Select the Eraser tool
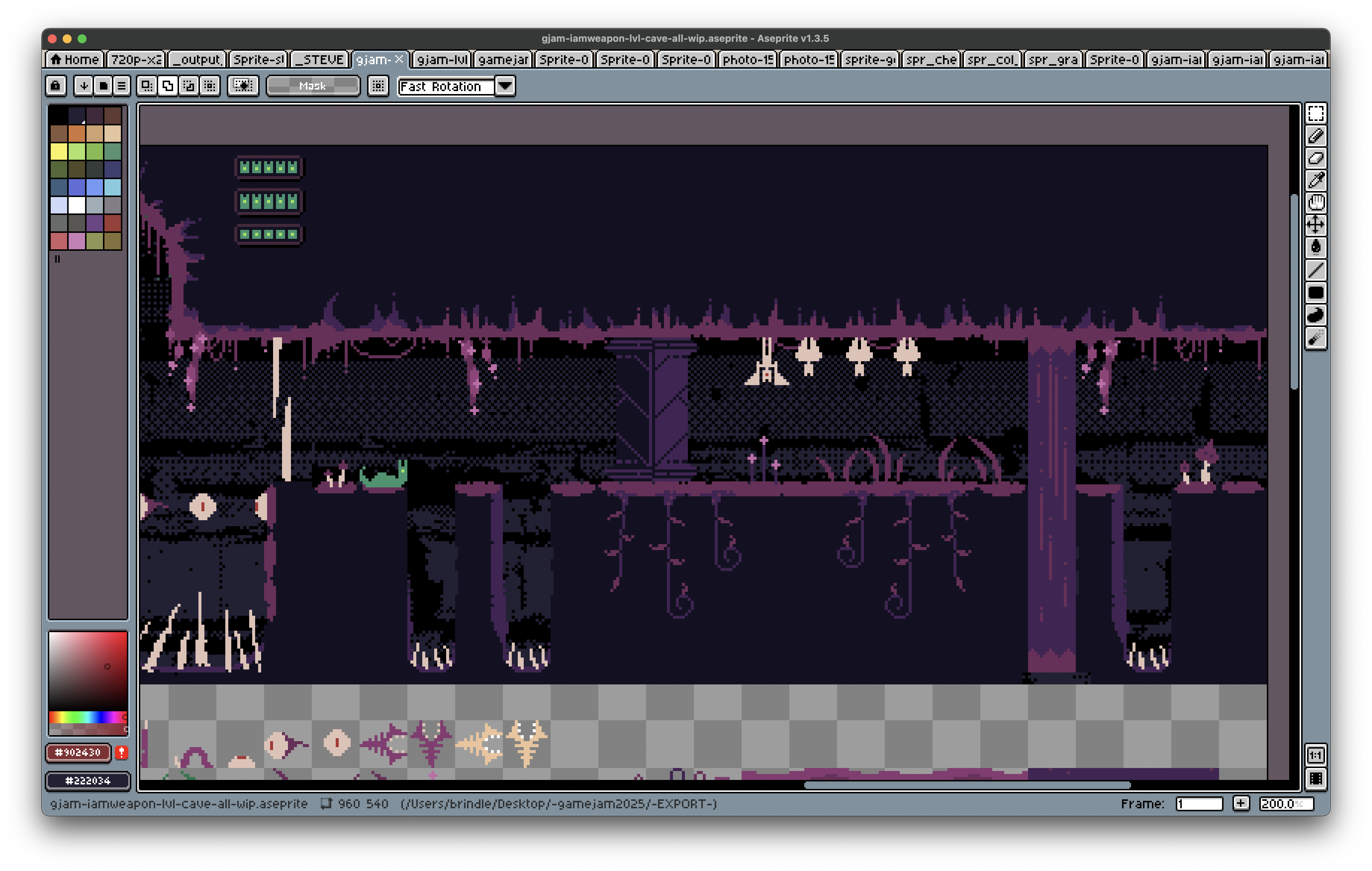This screenshot has height=871, width=1372. point(1316,158)
